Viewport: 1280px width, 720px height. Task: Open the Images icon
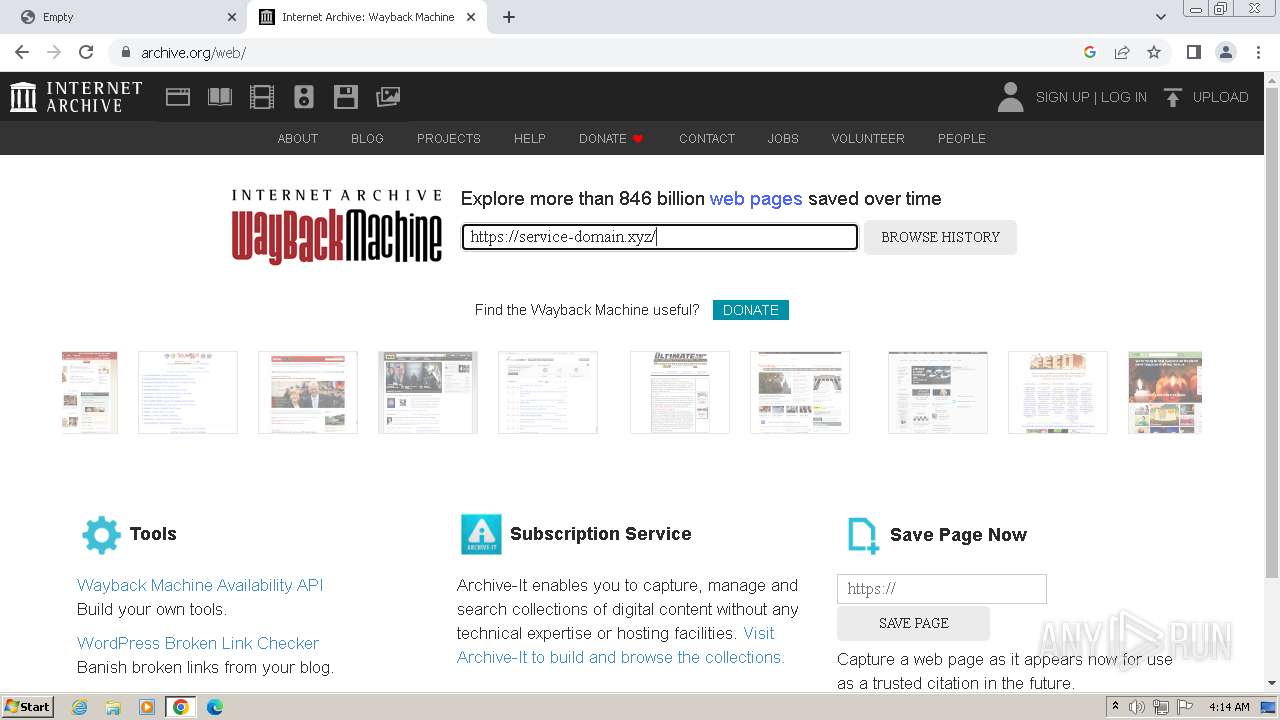coord(388,97)
